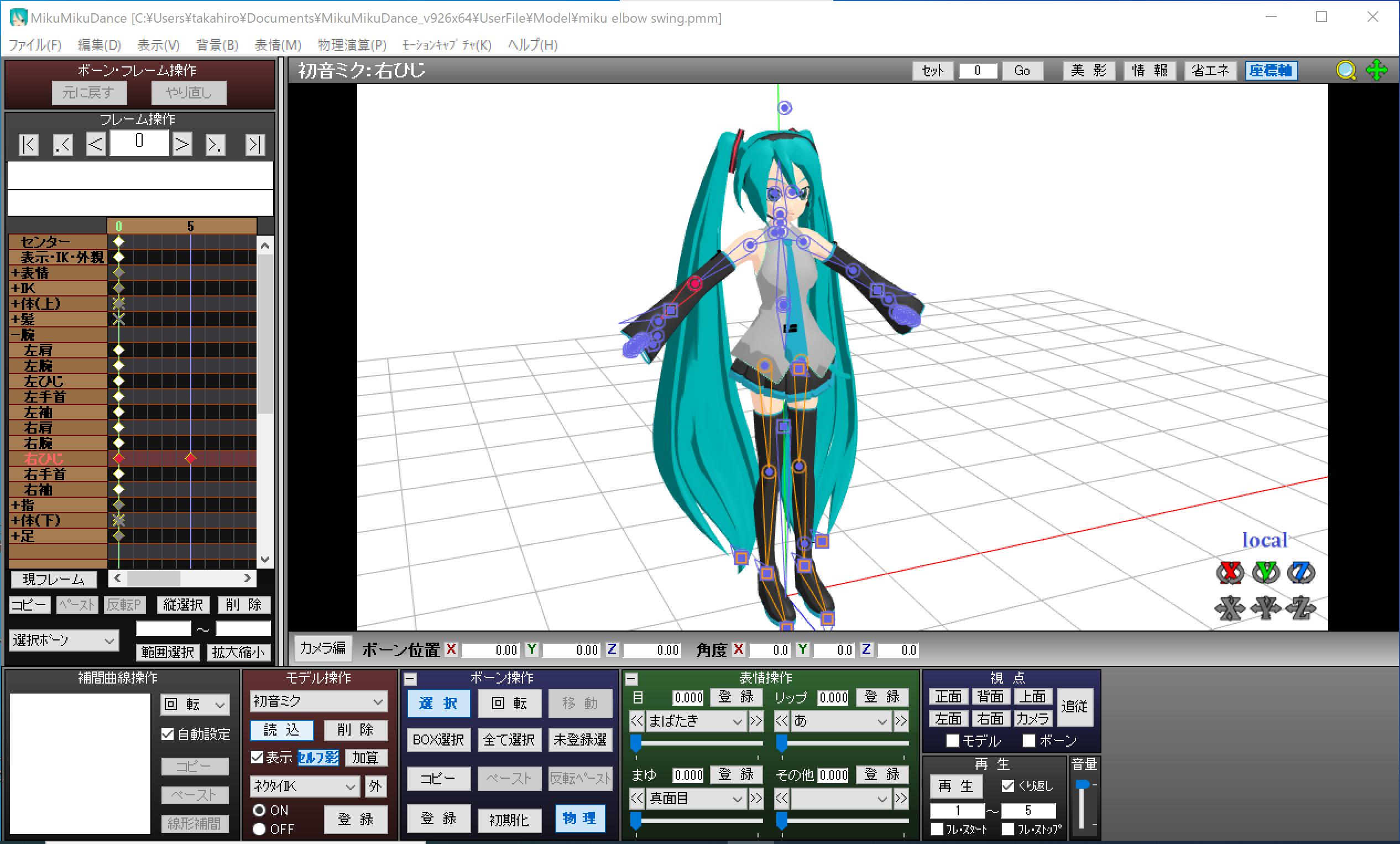Open interpolation 回転 dropdown
The height and width of the screenshot is (844, 1400).
[195, 705]
